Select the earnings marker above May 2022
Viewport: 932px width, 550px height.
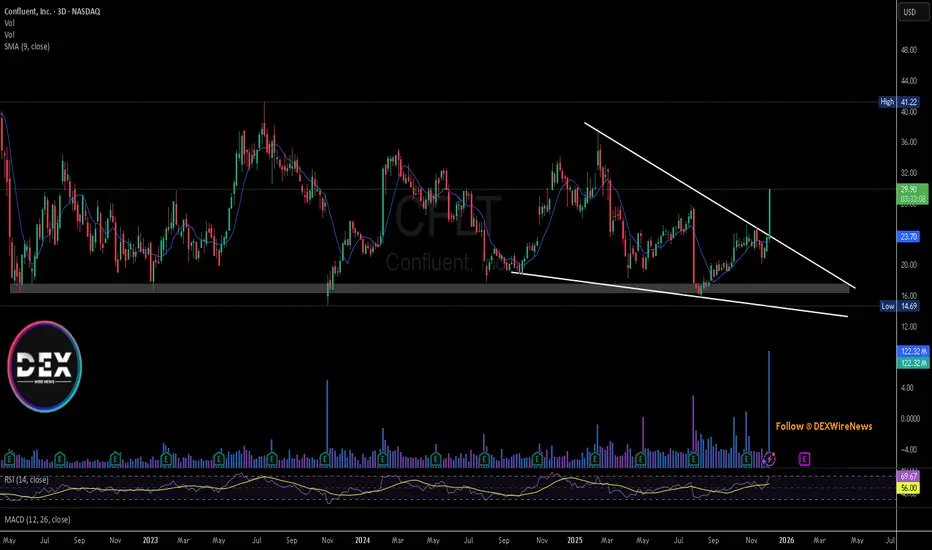click(9, 459)
